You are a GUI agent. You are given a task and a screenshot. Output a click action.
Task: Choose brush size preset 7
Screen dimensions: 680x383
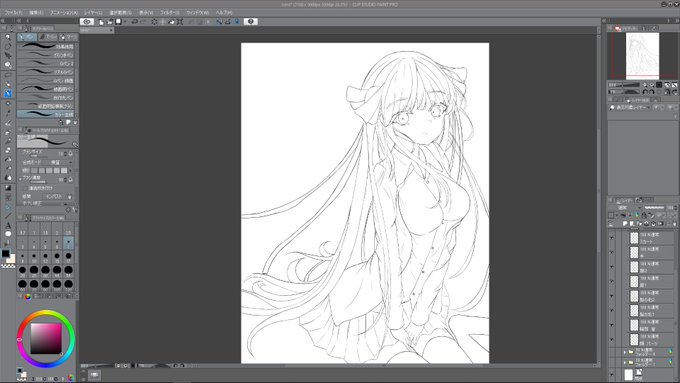68,243
